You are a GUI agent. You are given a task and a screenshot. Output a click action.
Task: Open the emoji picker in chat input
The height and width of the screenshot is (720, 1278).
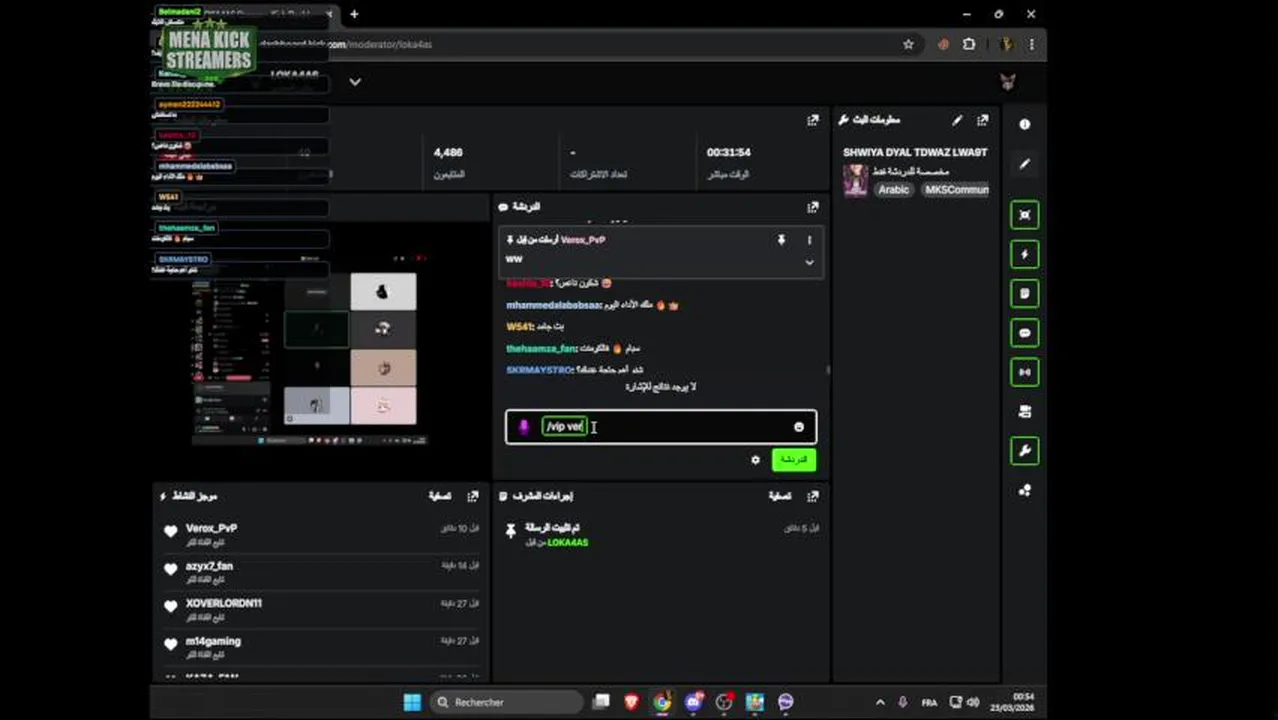798,427
